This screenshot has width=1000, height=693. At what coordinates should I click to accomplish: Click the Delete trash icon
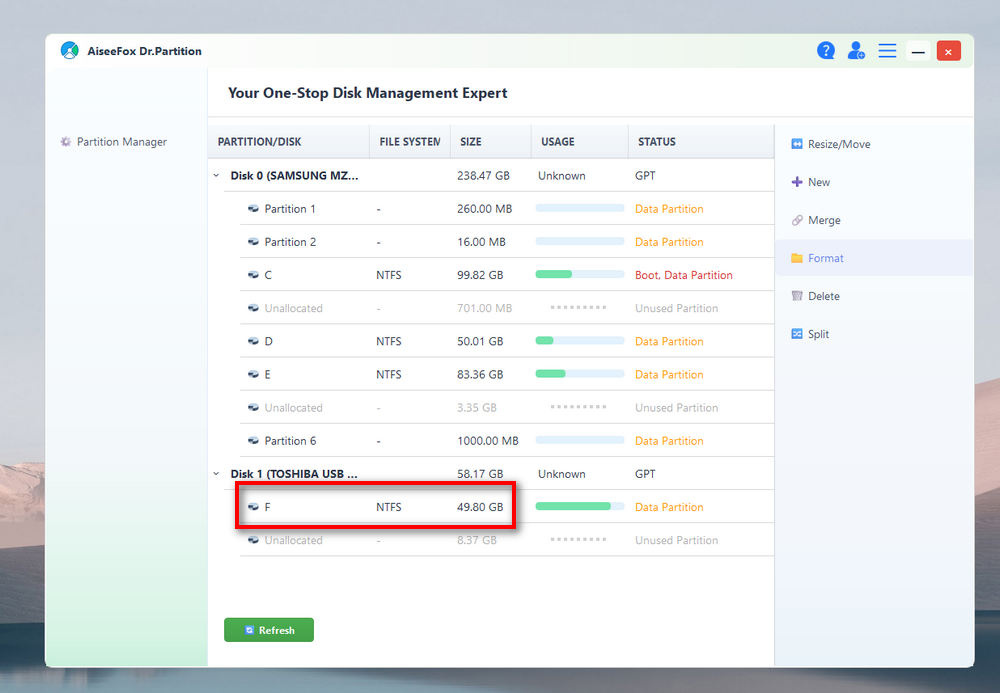[x=797, y=296]
